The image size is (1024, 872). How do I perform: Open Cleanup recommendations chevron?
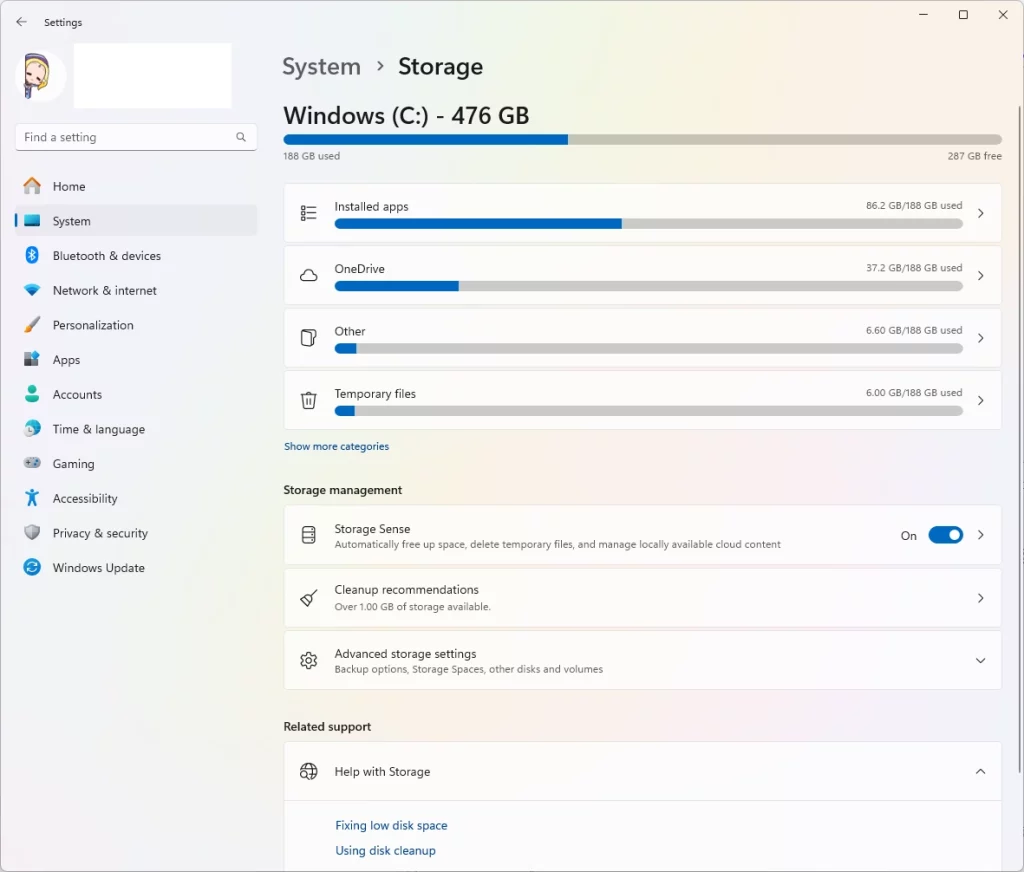980,598
